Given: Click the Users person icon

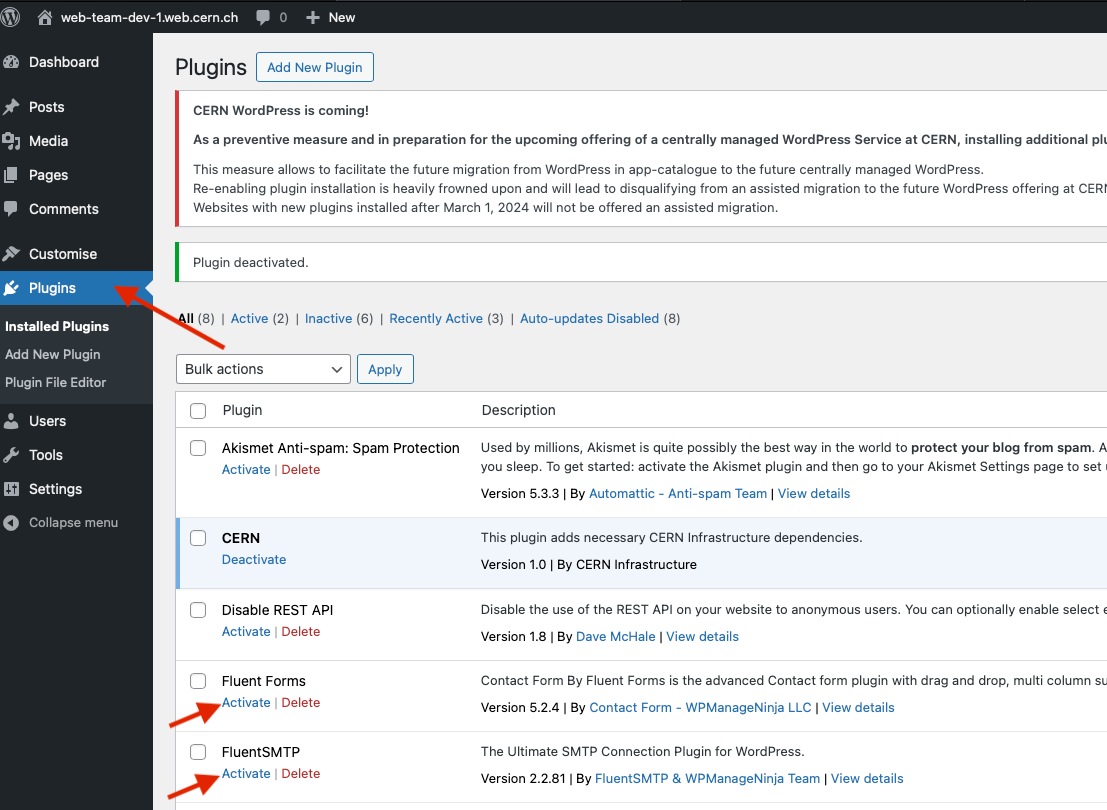Looking at the screenshot, I should point(11,421).
